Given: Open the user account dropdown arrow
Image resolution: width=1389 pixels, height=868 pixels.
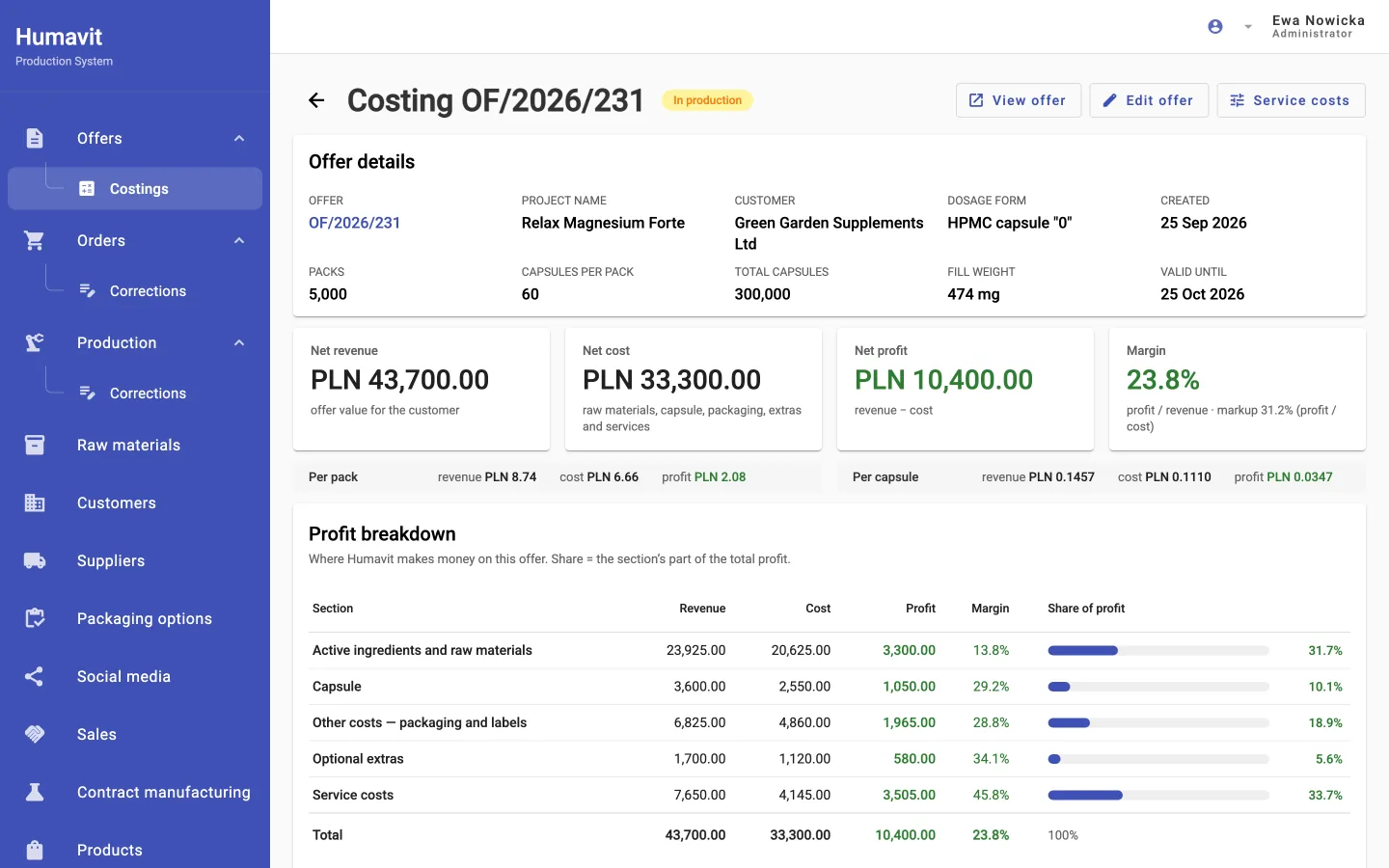Looking at the screenshot, I should [x=1248, y=27].
